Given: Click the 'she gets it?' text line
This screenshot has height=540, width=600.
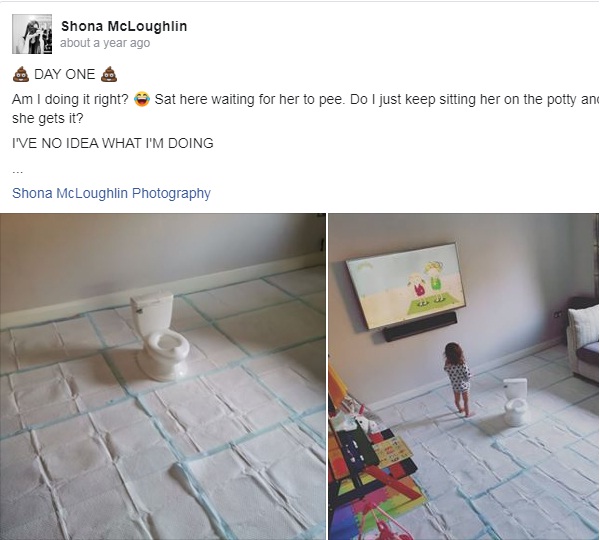Looking at the screenshot, I should point(47,118).
